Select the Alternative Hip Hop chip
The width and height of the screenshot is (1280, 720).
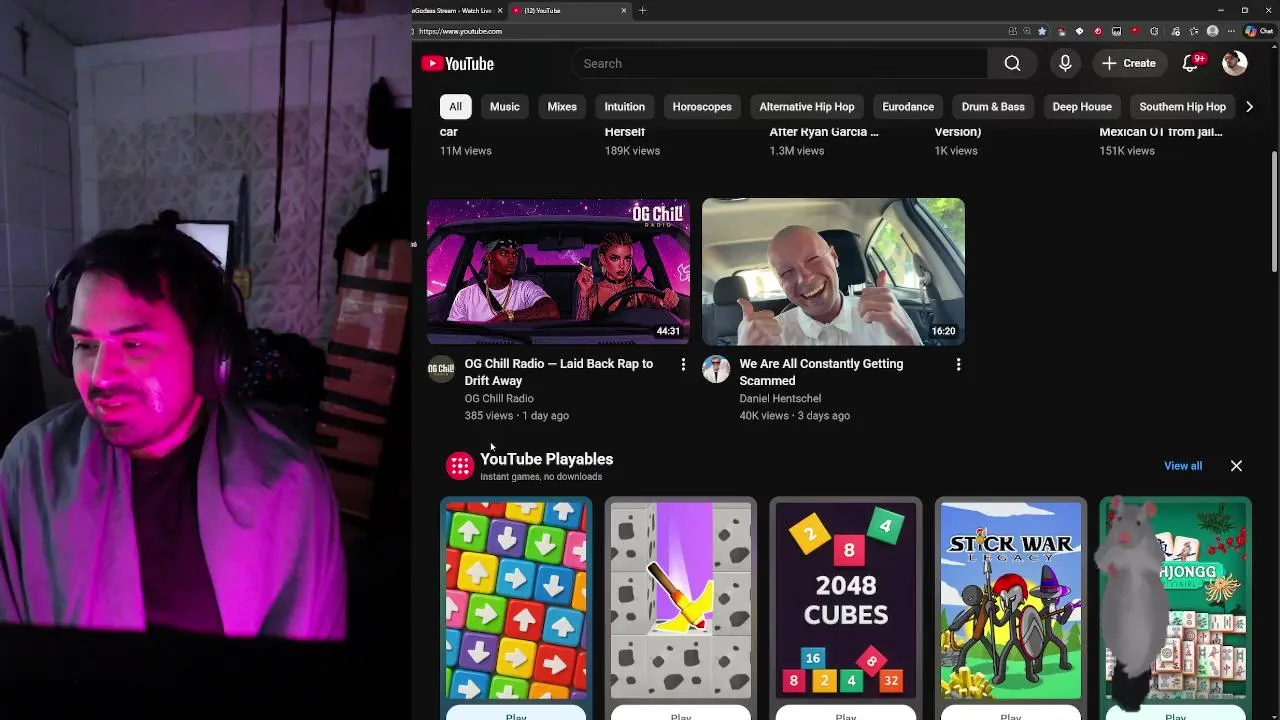807,107
